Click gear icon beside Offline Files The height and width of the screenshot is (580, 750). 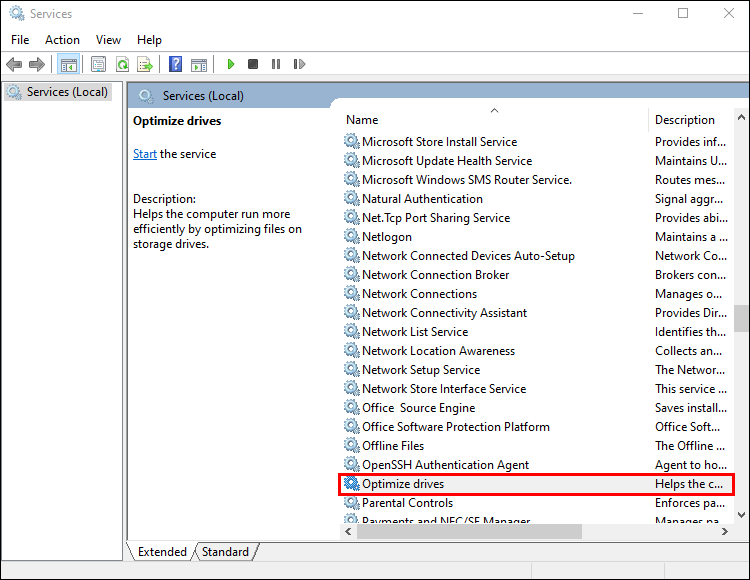click(x=352, y=446)
